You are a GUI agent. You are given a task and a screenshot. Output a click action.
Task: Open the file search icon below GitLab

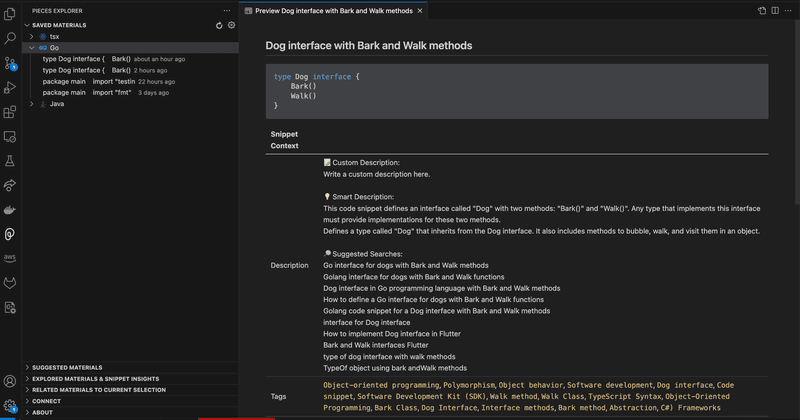[x=10, y=307]
